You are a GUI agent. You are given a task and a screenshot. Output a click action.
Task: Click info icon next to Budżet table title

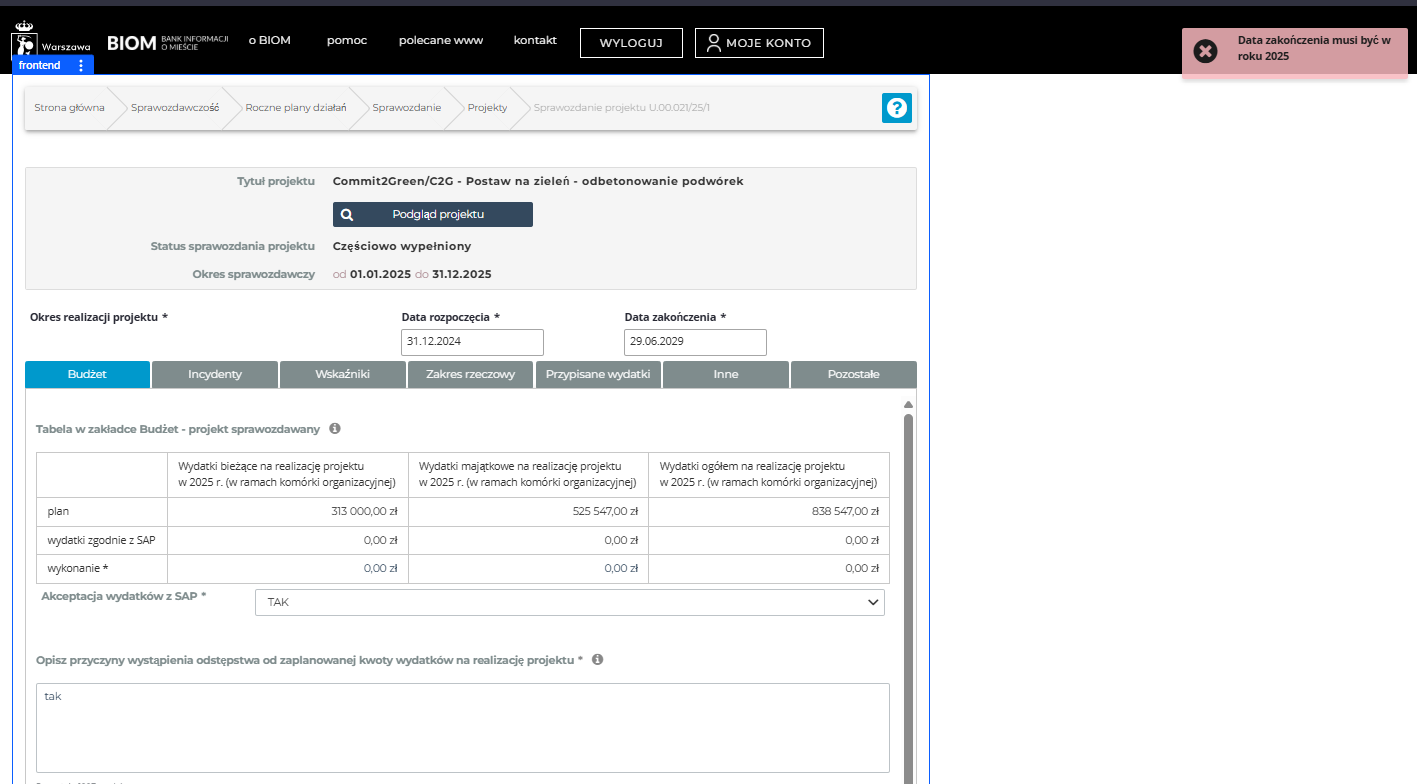tap(335, 428)
